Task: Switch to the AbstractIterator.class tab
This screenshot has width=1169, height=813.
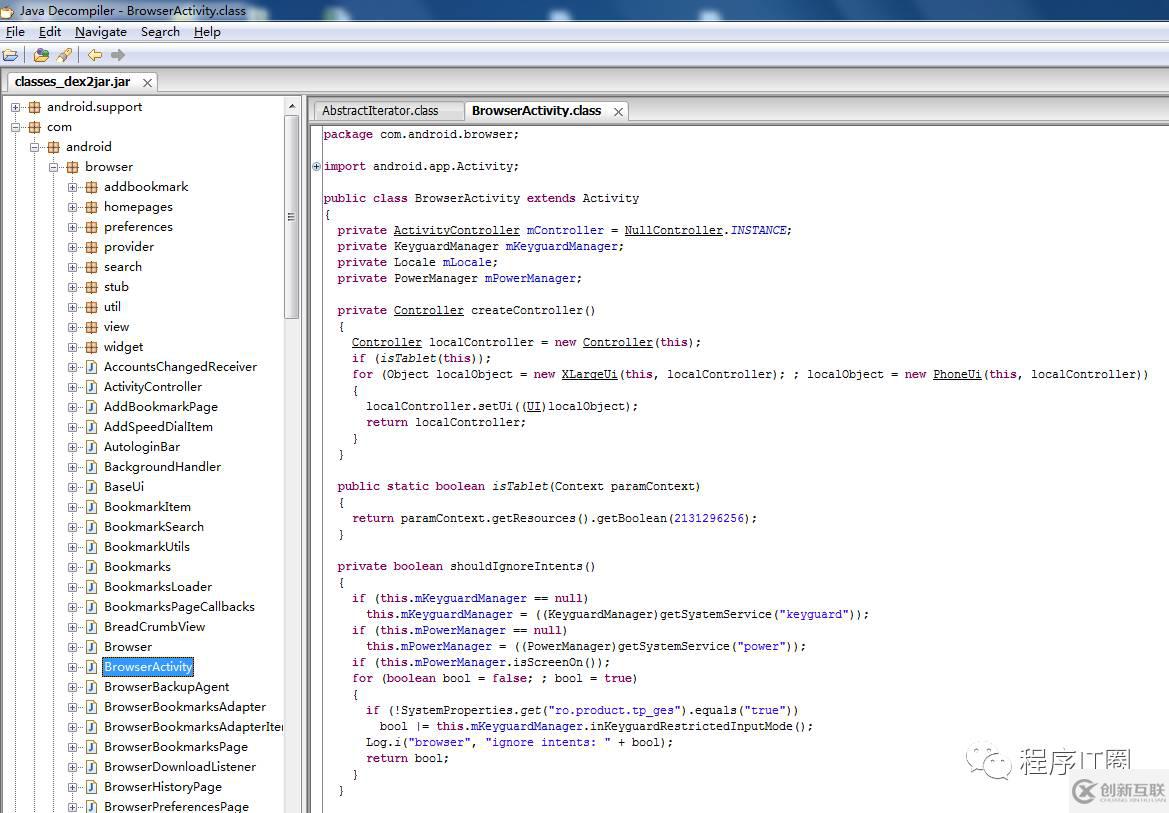Action: tap(380, 111)
